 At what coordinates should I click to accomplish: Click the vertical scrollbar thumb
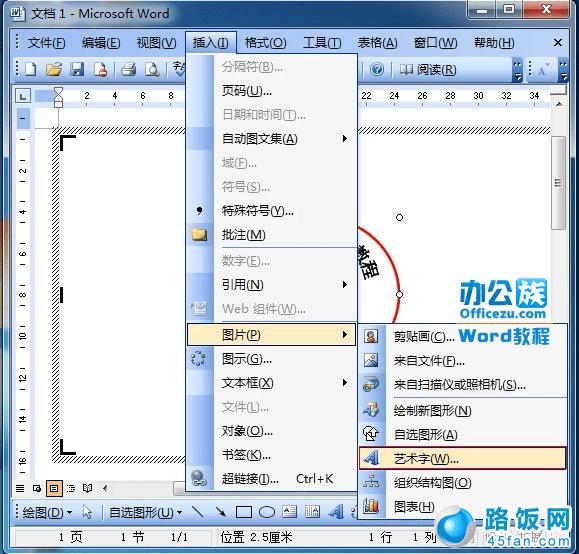coord(558,183)
